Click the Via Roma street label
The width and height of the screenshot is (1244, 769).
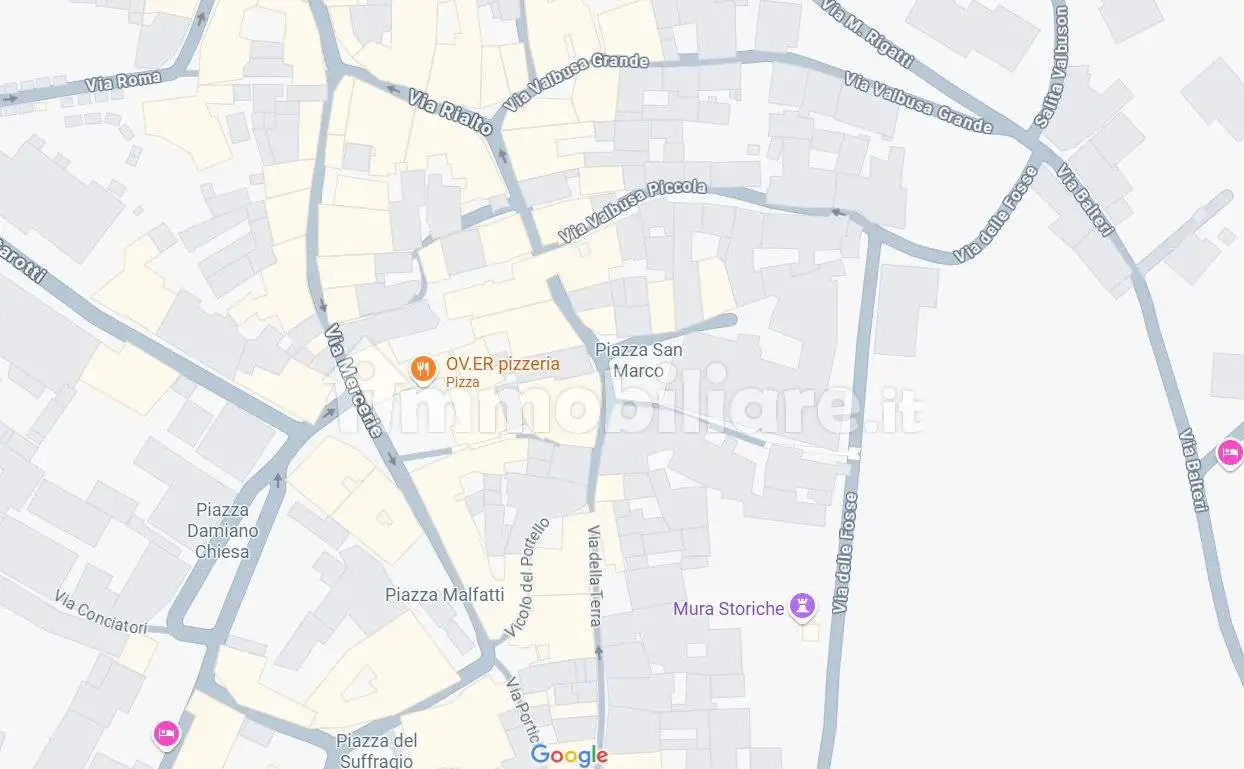coord(125,82)
